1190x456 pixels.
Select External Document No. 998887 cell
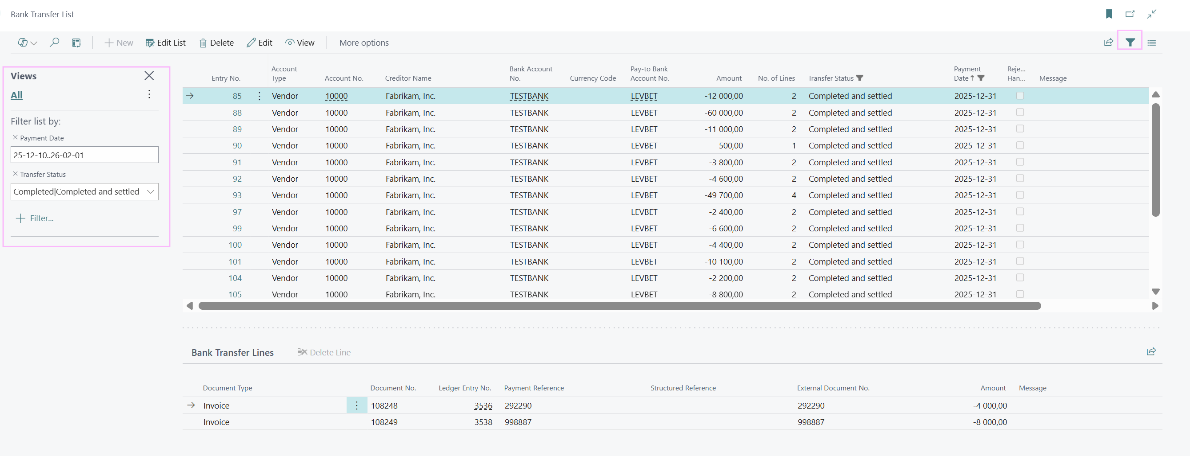(x=811, y=422)
